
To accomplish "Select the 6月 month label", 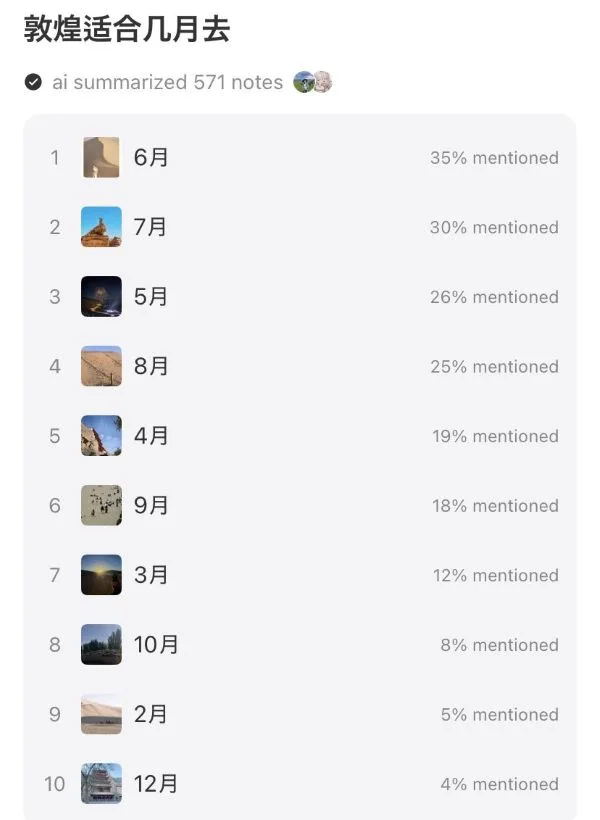I will [x=151, y=158].
